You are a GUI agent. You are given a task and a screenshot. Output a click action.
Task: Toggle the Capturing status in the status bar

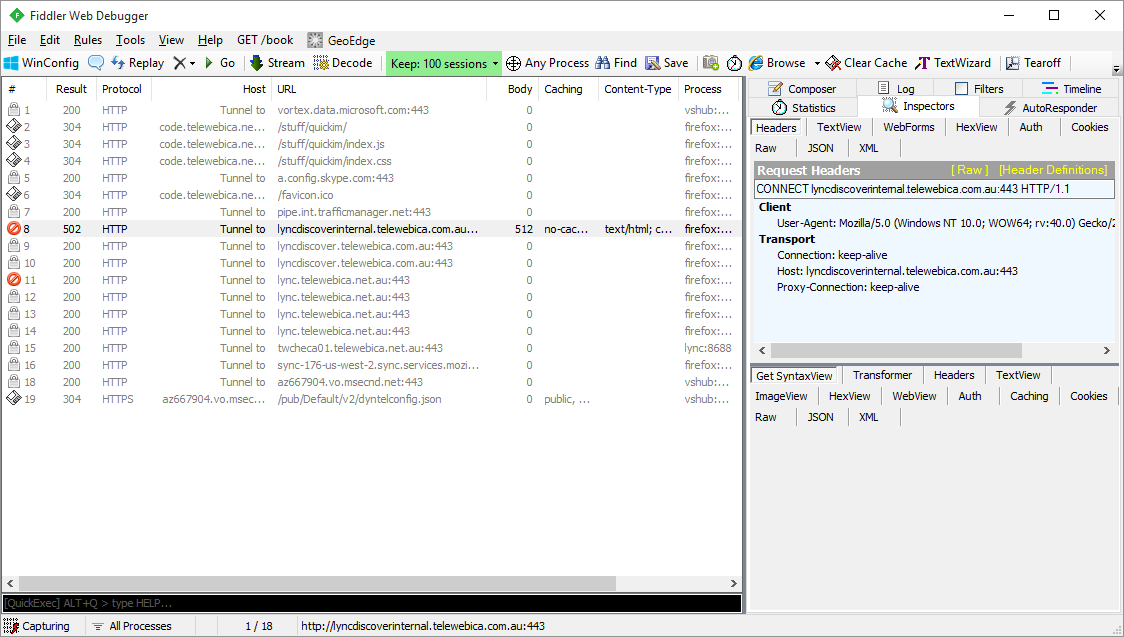tap(38, 626)
